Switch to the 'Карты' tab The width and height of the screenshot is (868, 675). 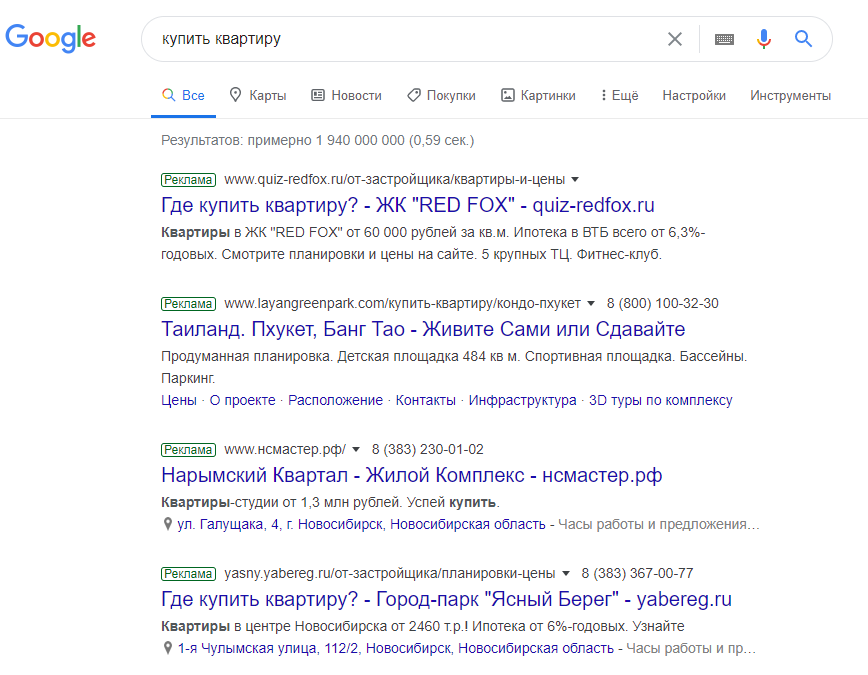[258, 95]
